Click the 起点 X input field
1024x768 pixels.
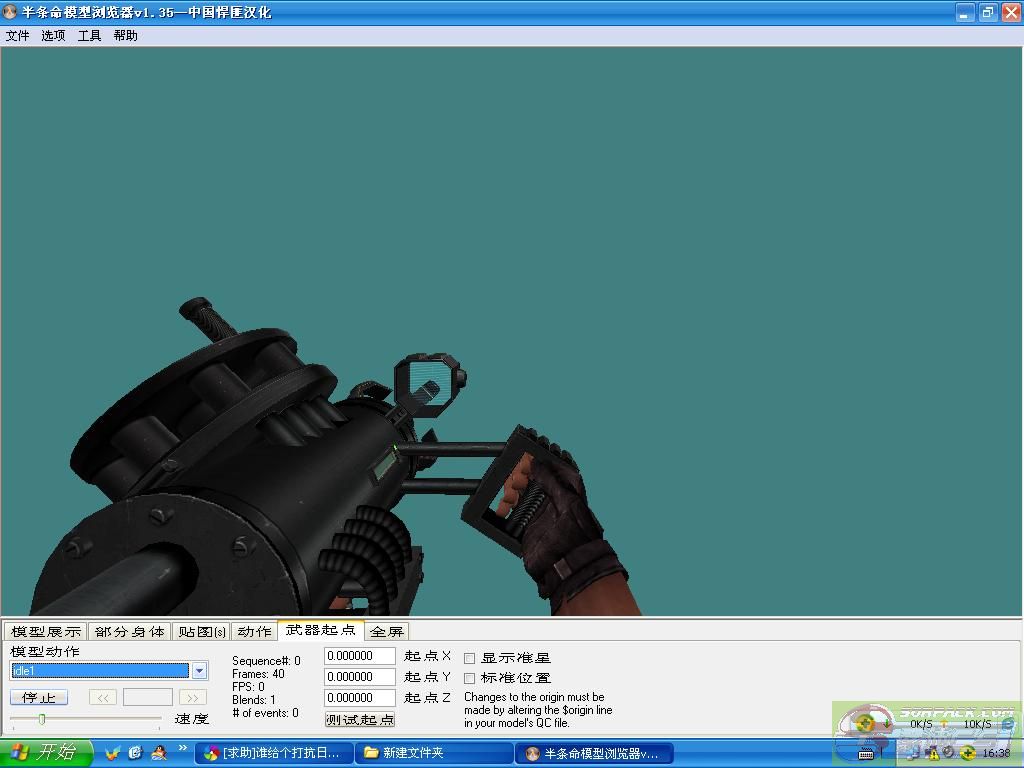click(360, 656)
